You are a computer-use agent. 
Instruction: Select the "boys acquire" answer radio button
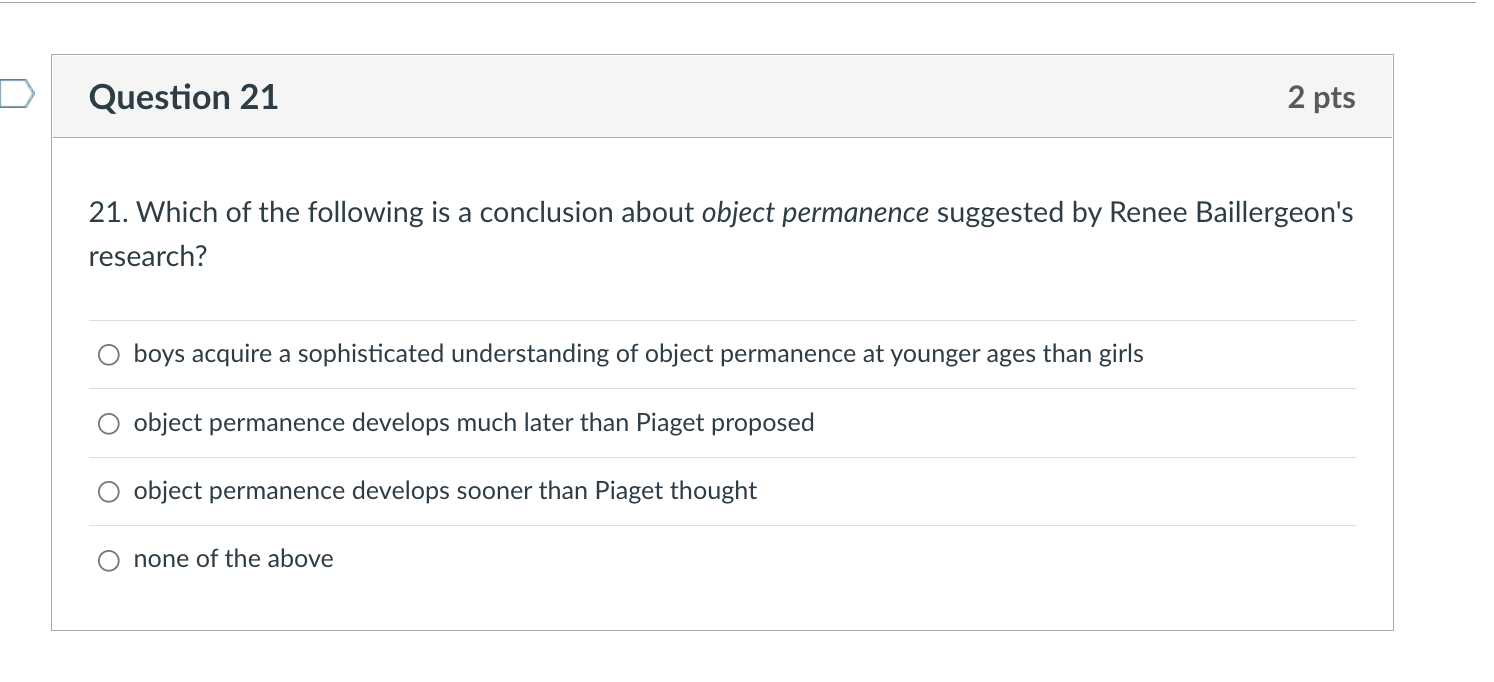point(109,355)
